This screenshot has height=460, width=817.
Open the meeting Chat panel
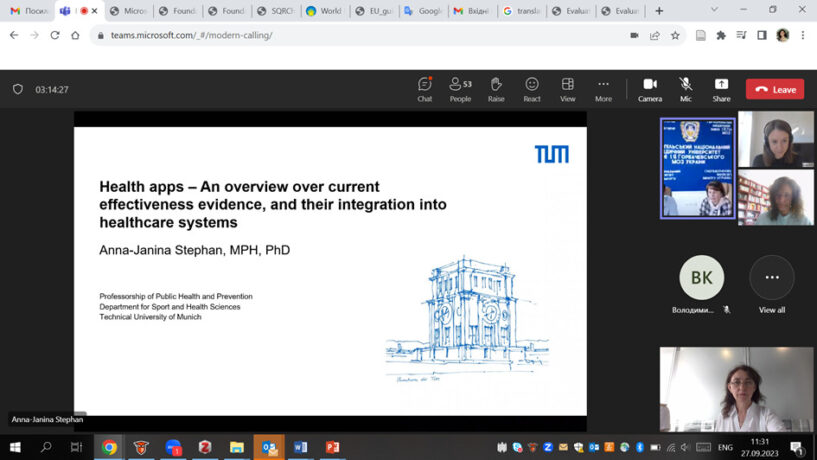click(424, 89)
